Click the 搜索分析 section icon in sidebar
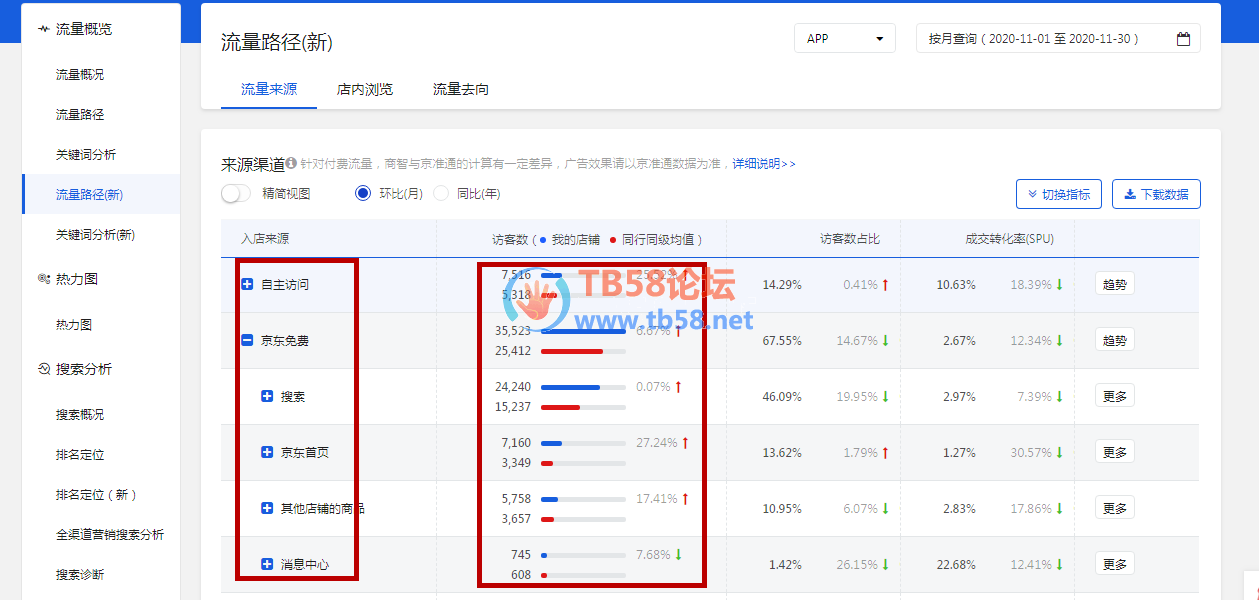The height and width of the screenshot is (600, 1259). point(43,369)
